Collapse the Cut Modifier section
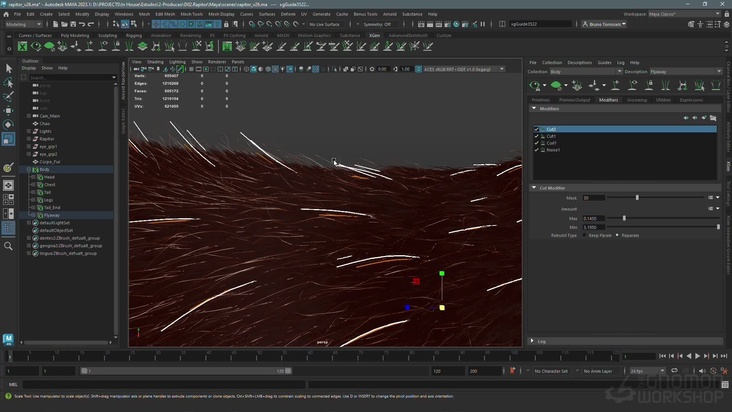The width and height of the screenshot is (732, 412). (533, 187)
